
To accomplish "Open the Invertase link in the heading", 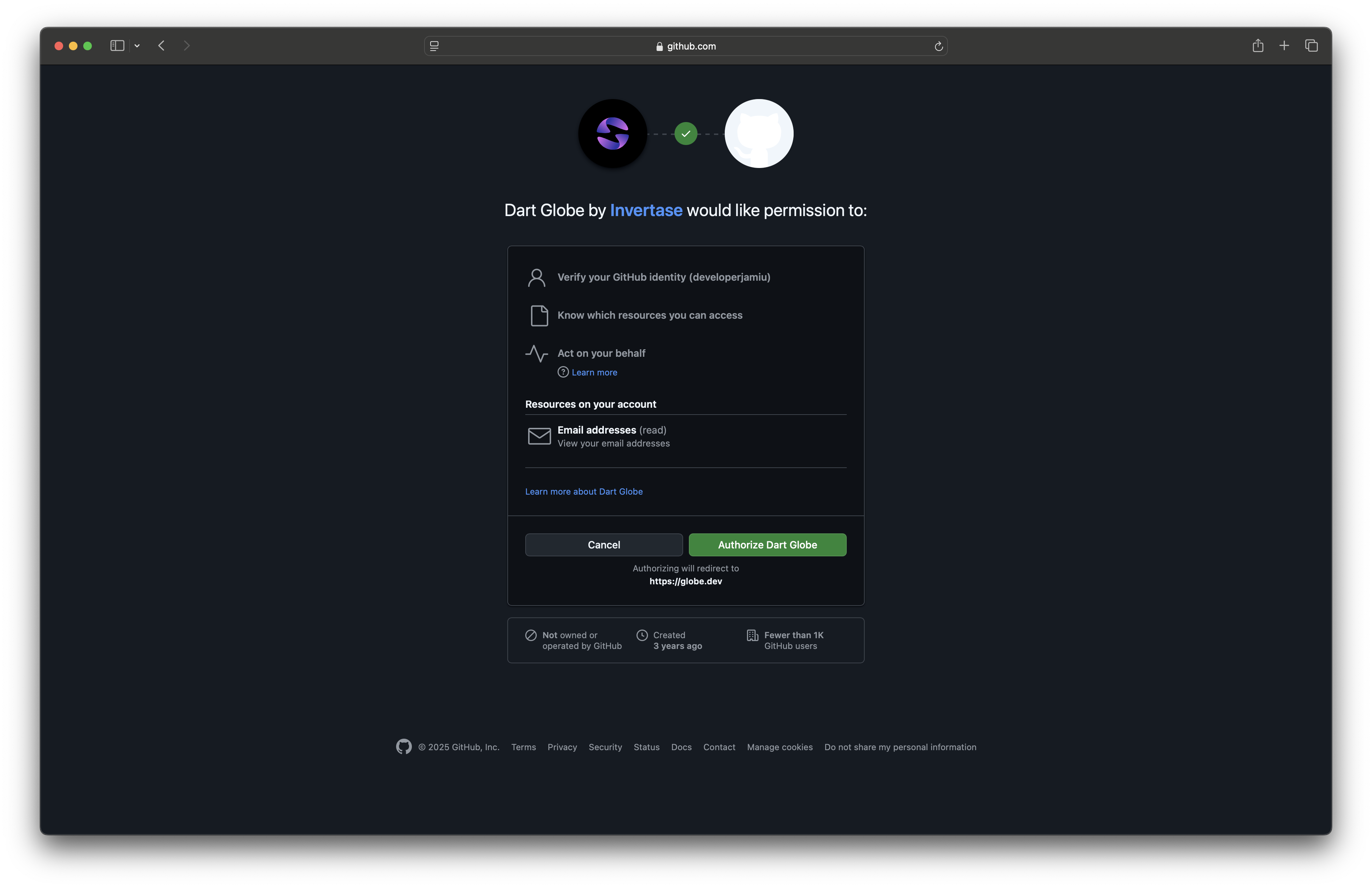I will (x=646, y=210).
